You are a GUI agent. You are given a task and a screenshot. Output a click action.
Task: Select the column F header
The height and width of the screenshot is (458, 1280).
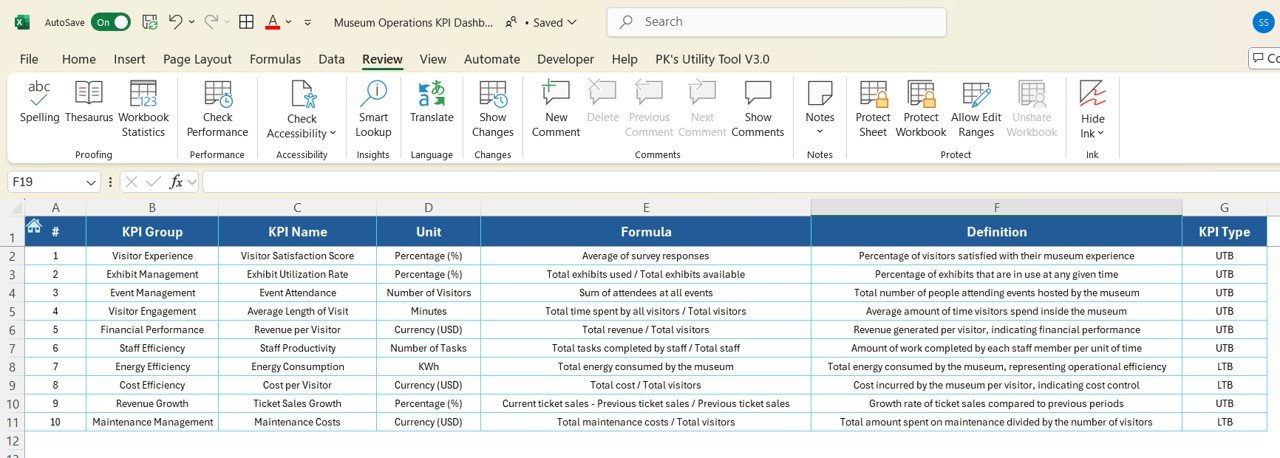(996, 207)
